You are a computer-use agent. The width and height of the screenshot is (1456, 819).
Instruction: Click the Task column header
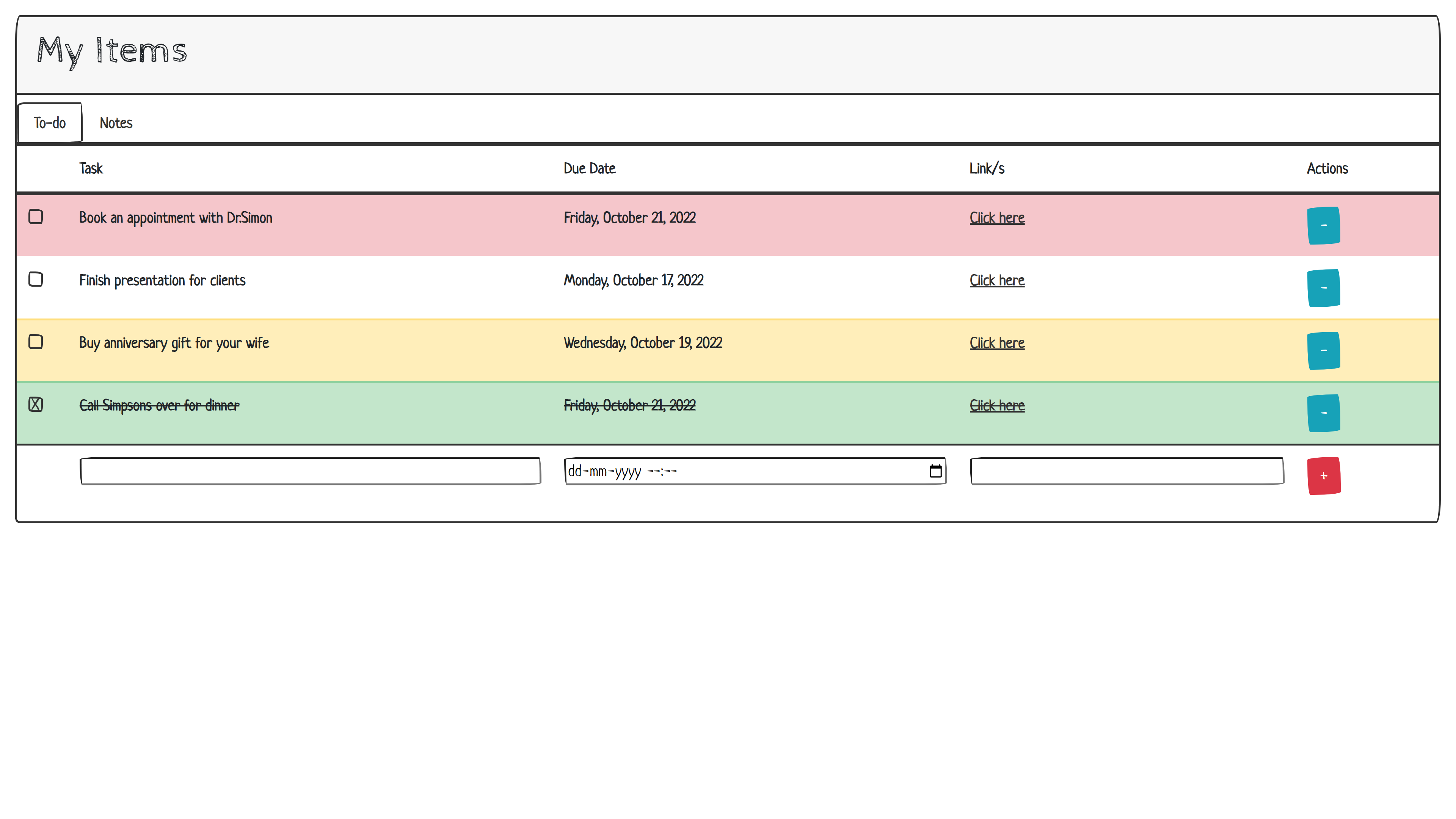91,168
